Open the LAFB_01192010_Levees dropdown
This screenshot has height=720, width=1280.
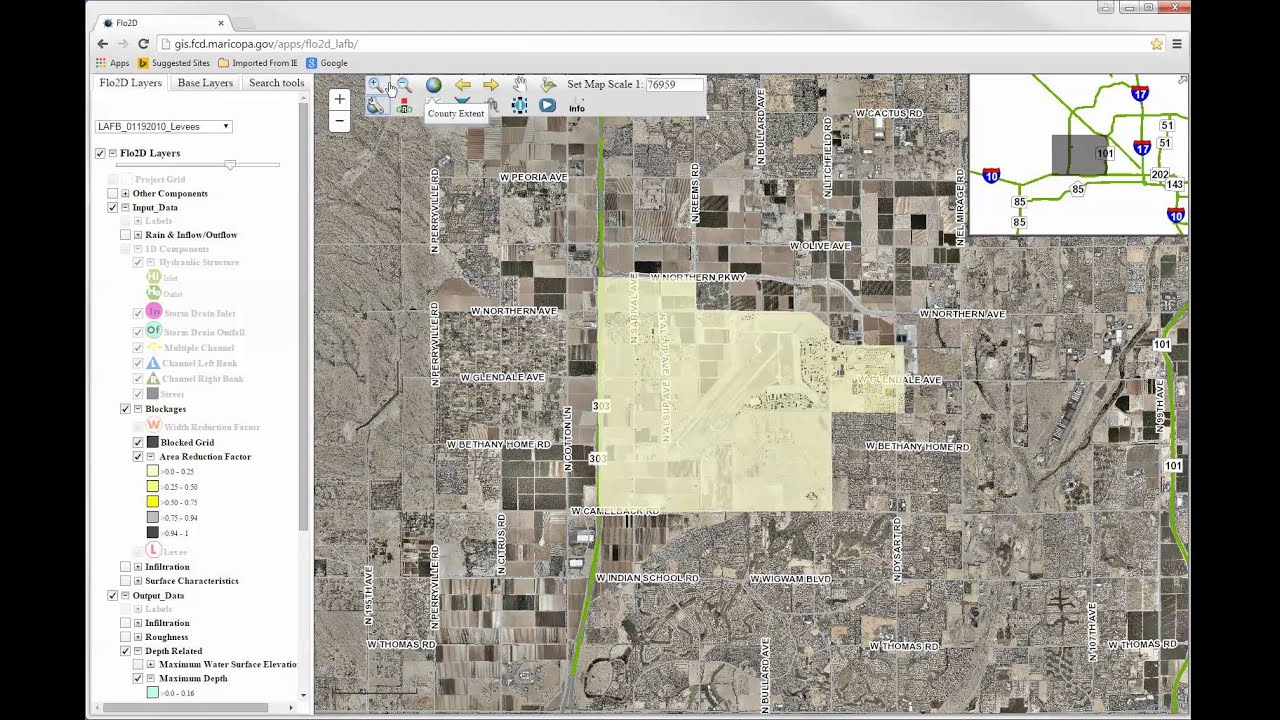click(x=164, y=127)
